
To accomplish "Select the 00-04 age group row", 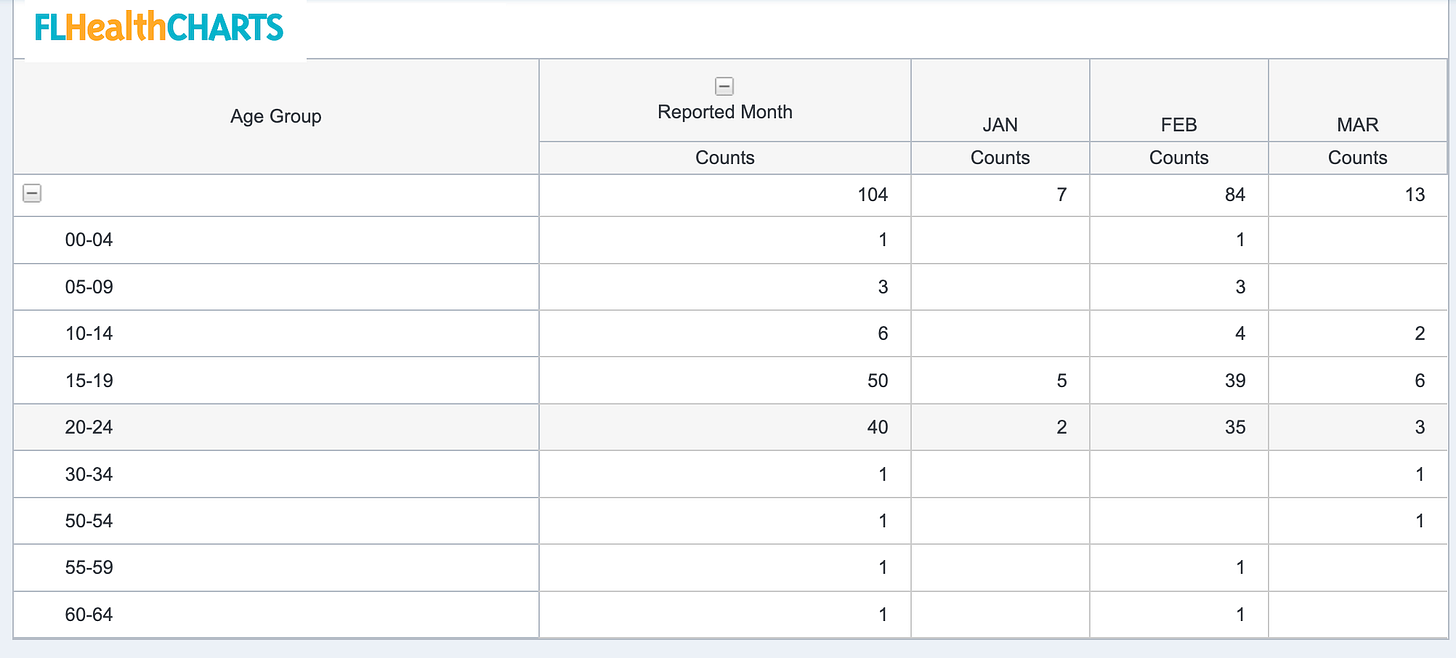I will tap(91, 240).
